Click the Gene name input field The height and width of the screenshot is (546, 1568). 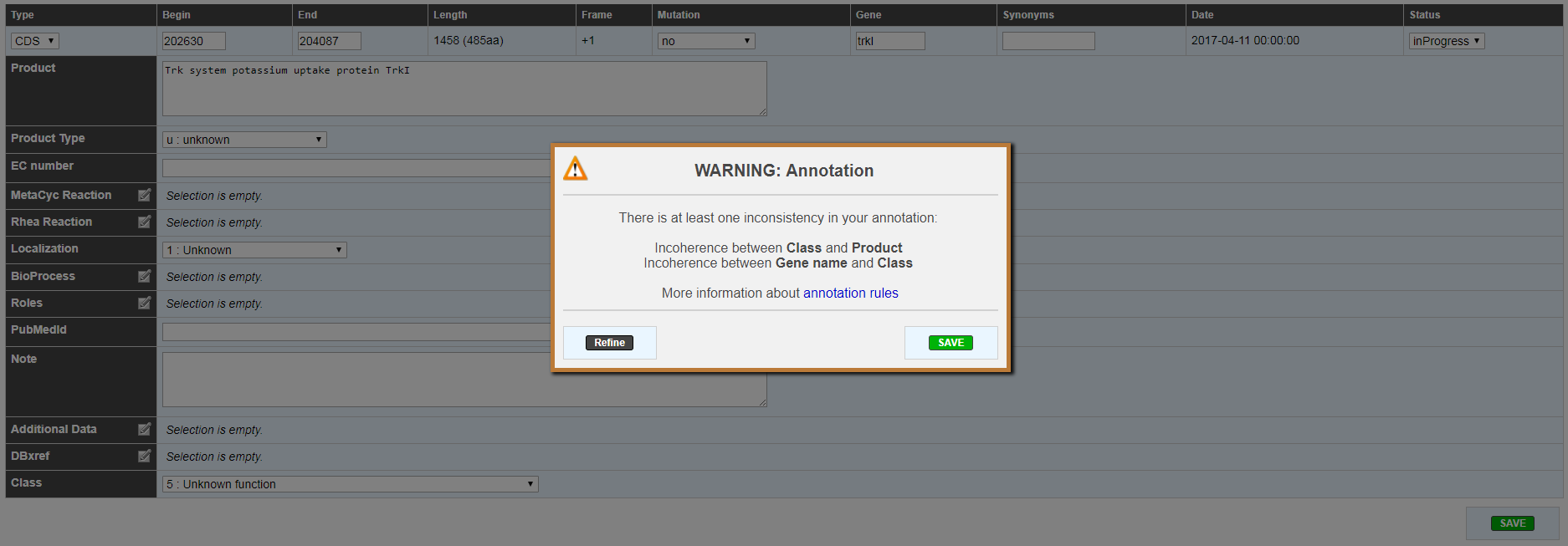(890, 41)
